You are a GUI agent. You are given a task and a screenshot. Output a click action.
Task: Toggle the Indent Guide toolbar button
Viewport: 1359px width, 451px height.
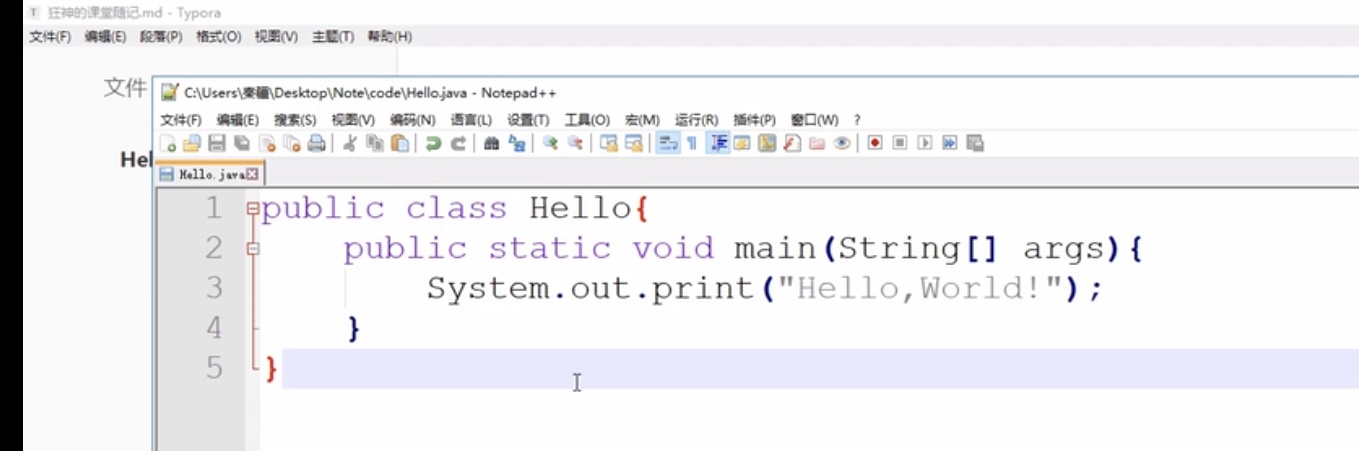tap(719, 143)
